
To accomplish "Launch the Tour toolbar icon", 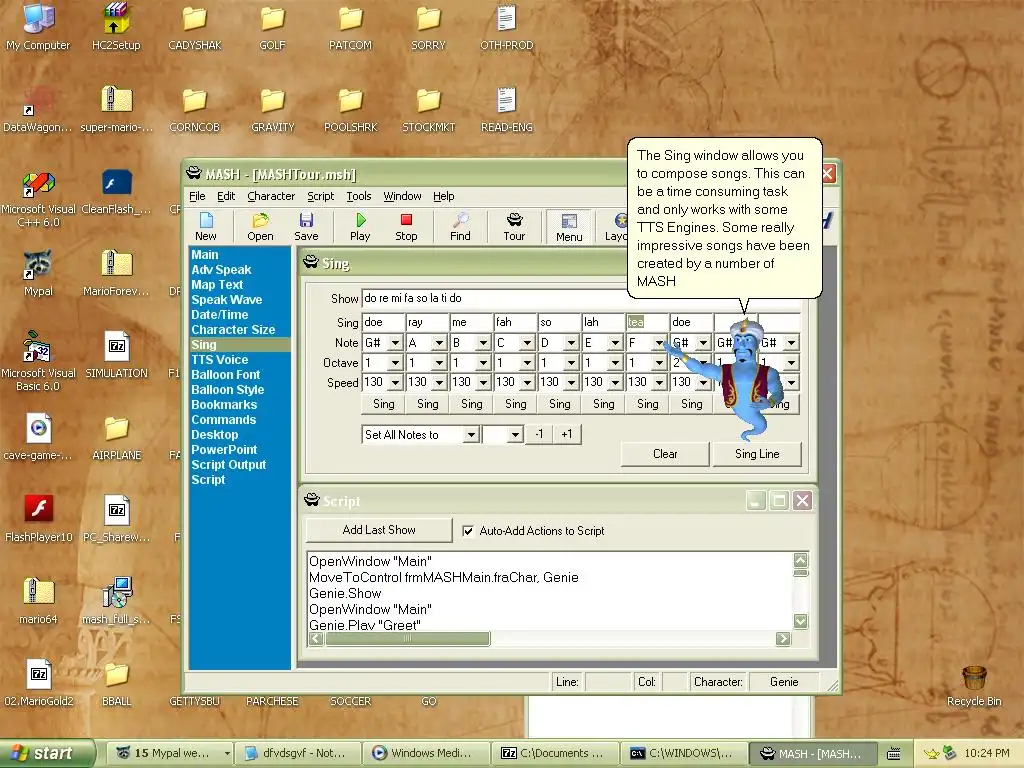I will click(x=514, y=227).
